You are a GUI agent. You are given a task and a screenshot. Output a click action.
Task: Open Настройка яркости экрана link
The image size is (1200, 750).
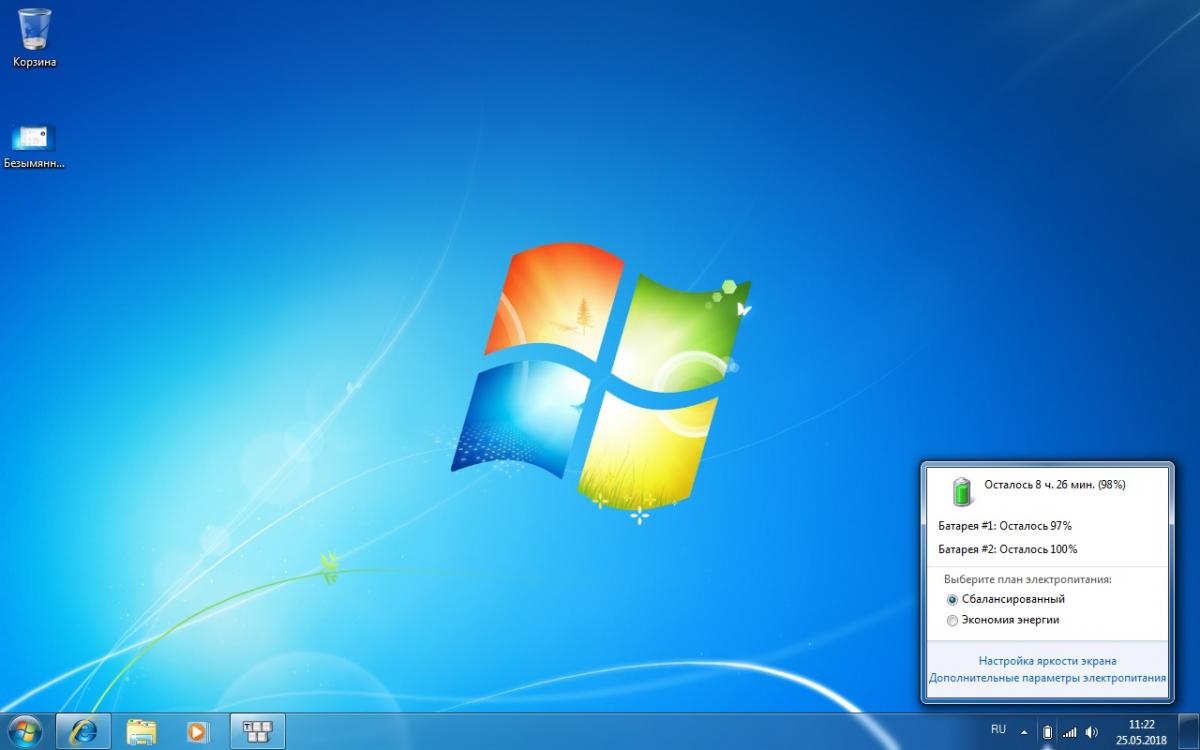[x=1047, y=661]
